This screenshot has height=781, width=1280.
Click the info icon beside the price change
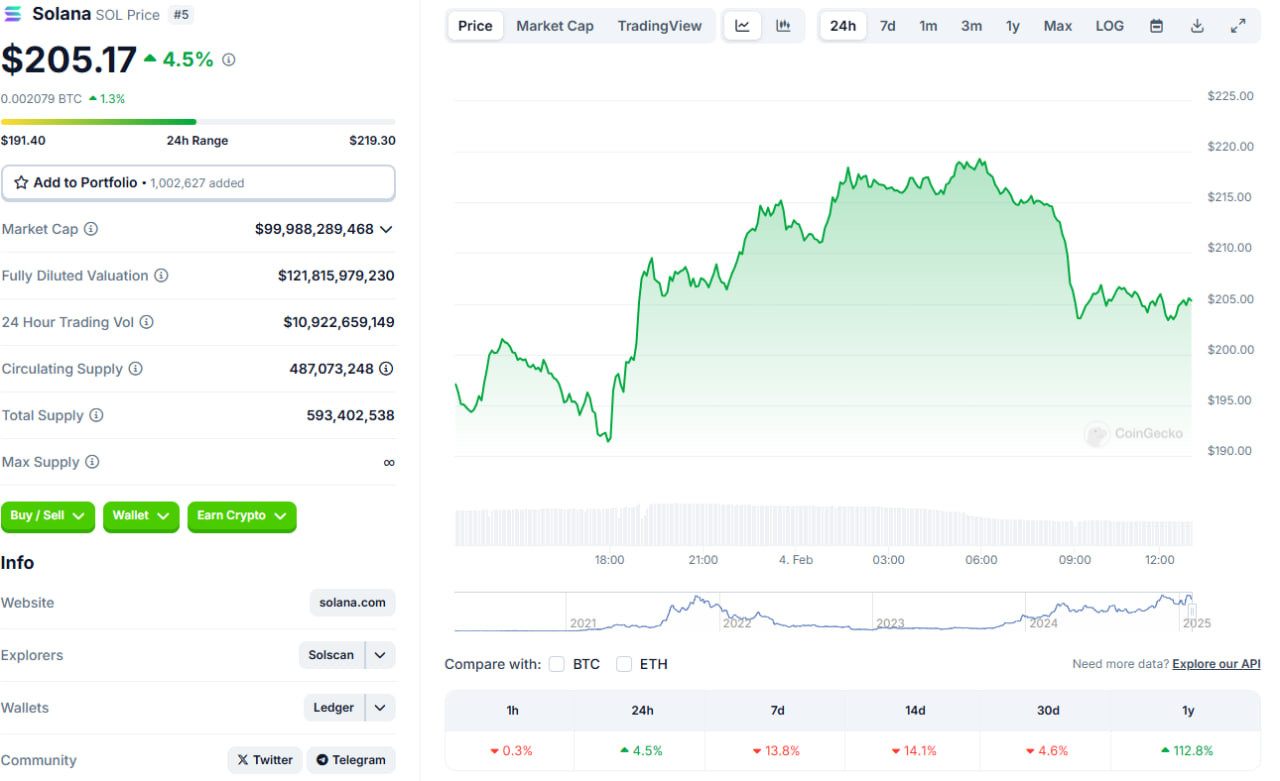click(x=229, y=60)
